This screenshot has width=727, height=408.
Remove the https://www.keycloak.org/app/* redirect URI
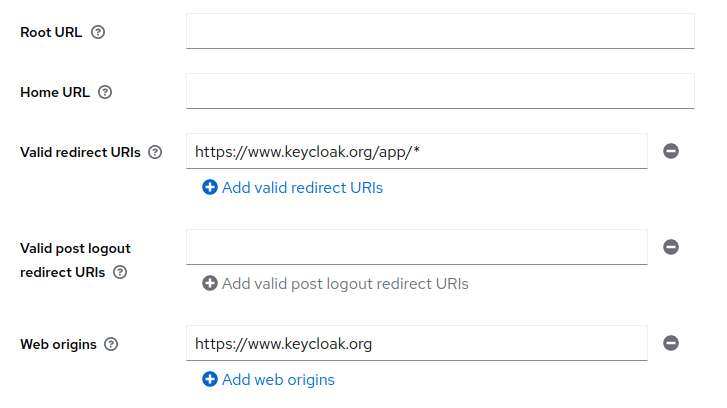671,151
